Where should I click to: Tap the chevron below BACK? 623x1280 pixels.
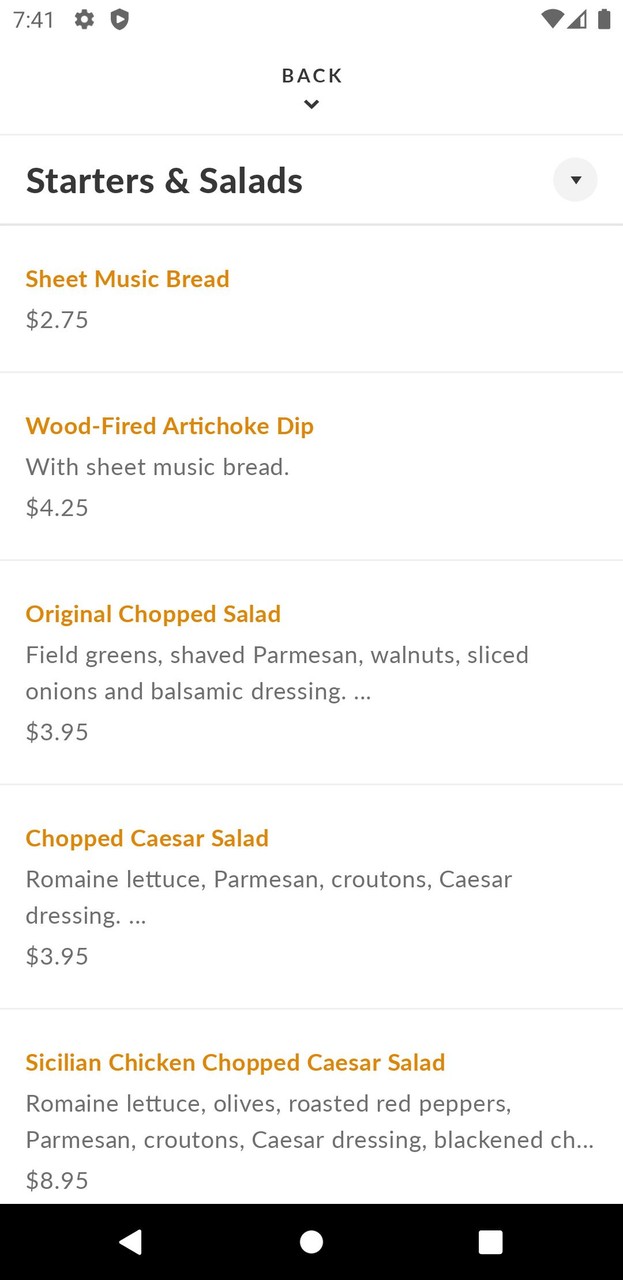click(x=311, y=104)
